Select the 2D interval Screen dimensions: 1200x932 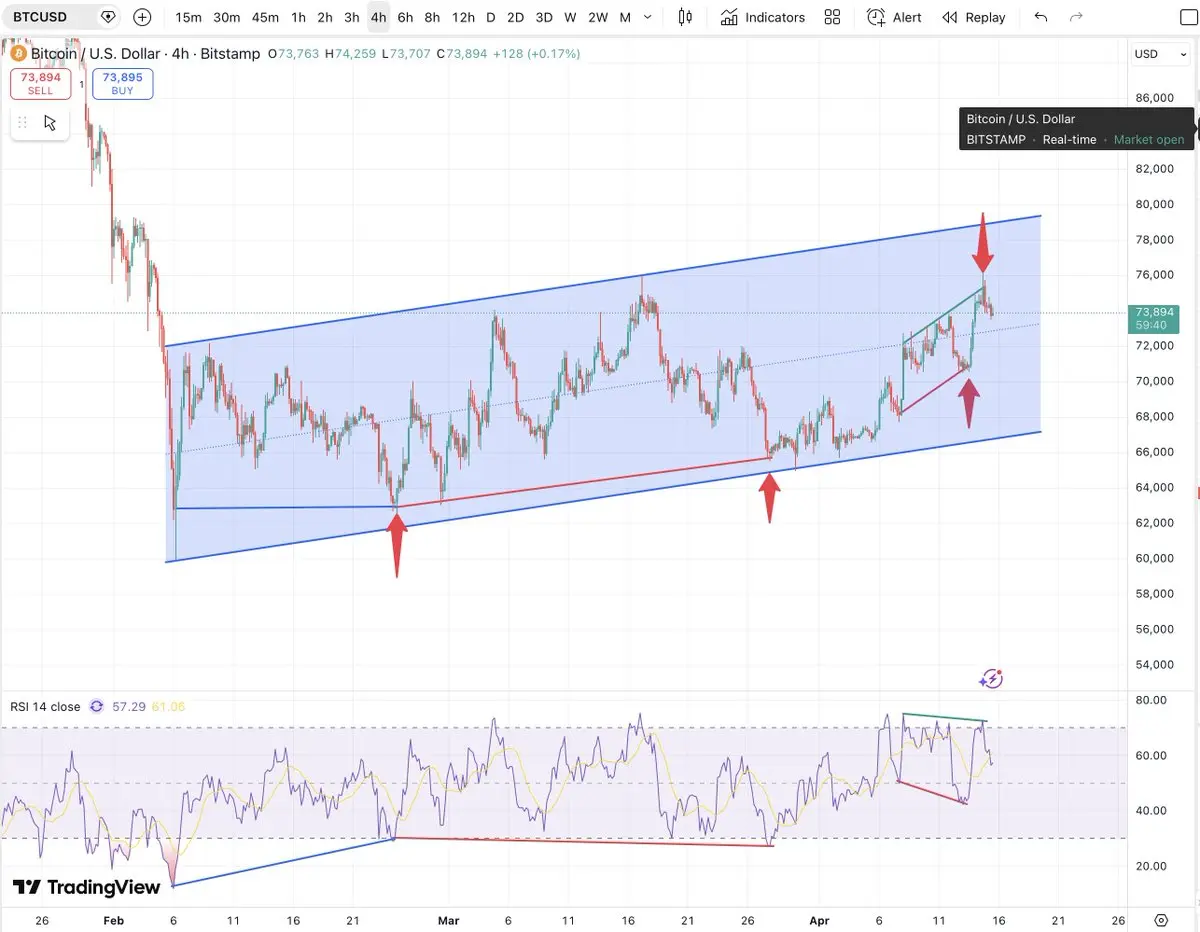515,17
